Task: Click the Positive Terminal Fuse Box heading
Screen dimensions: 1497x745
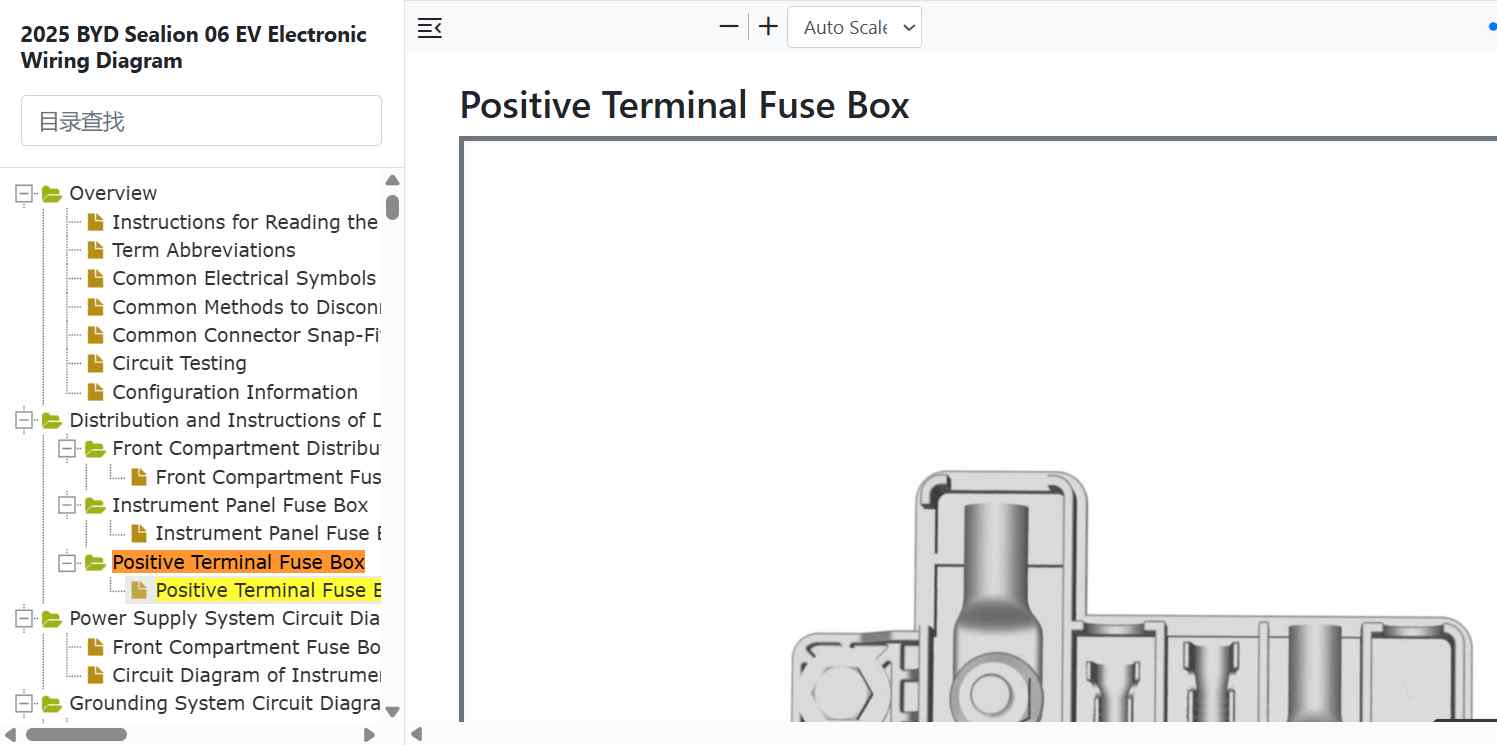Action: point(684,105)
